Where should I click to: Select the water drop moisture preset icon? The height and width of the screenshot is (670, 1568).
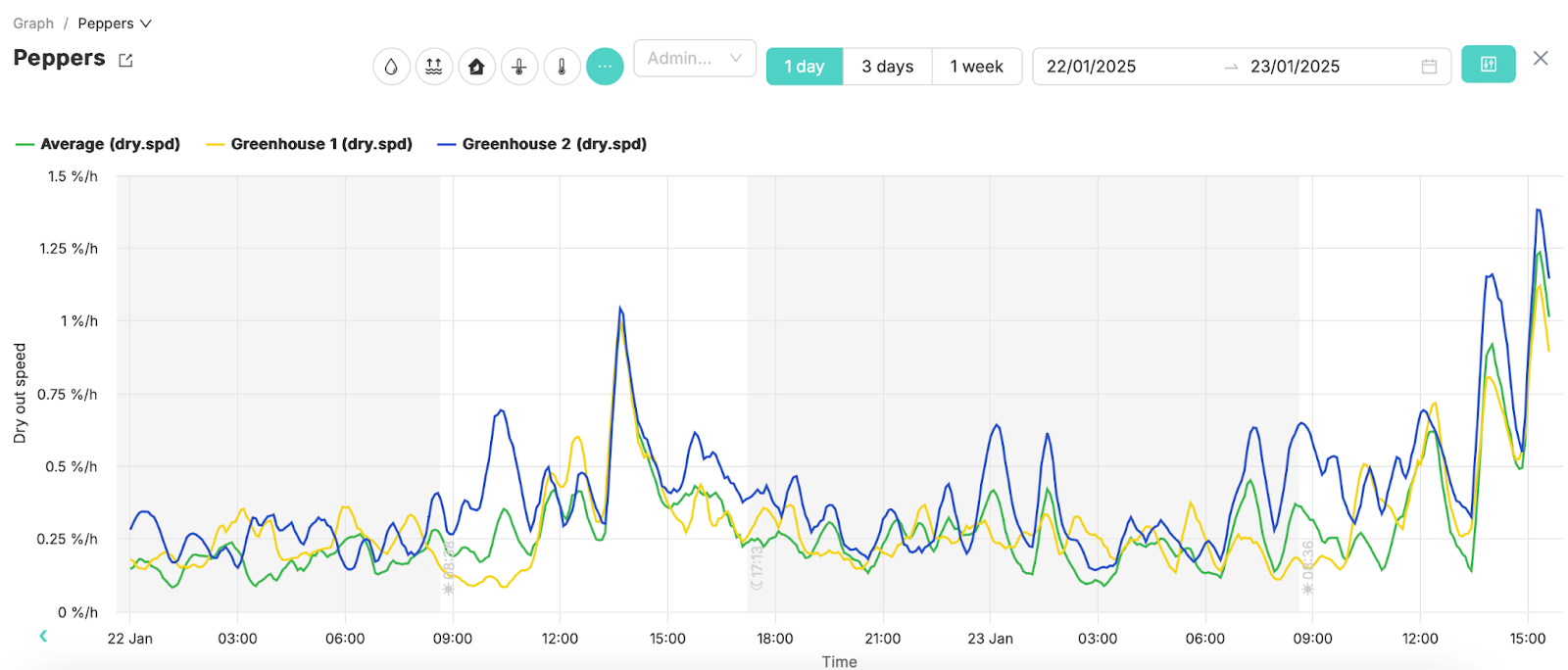pos(391,67)
